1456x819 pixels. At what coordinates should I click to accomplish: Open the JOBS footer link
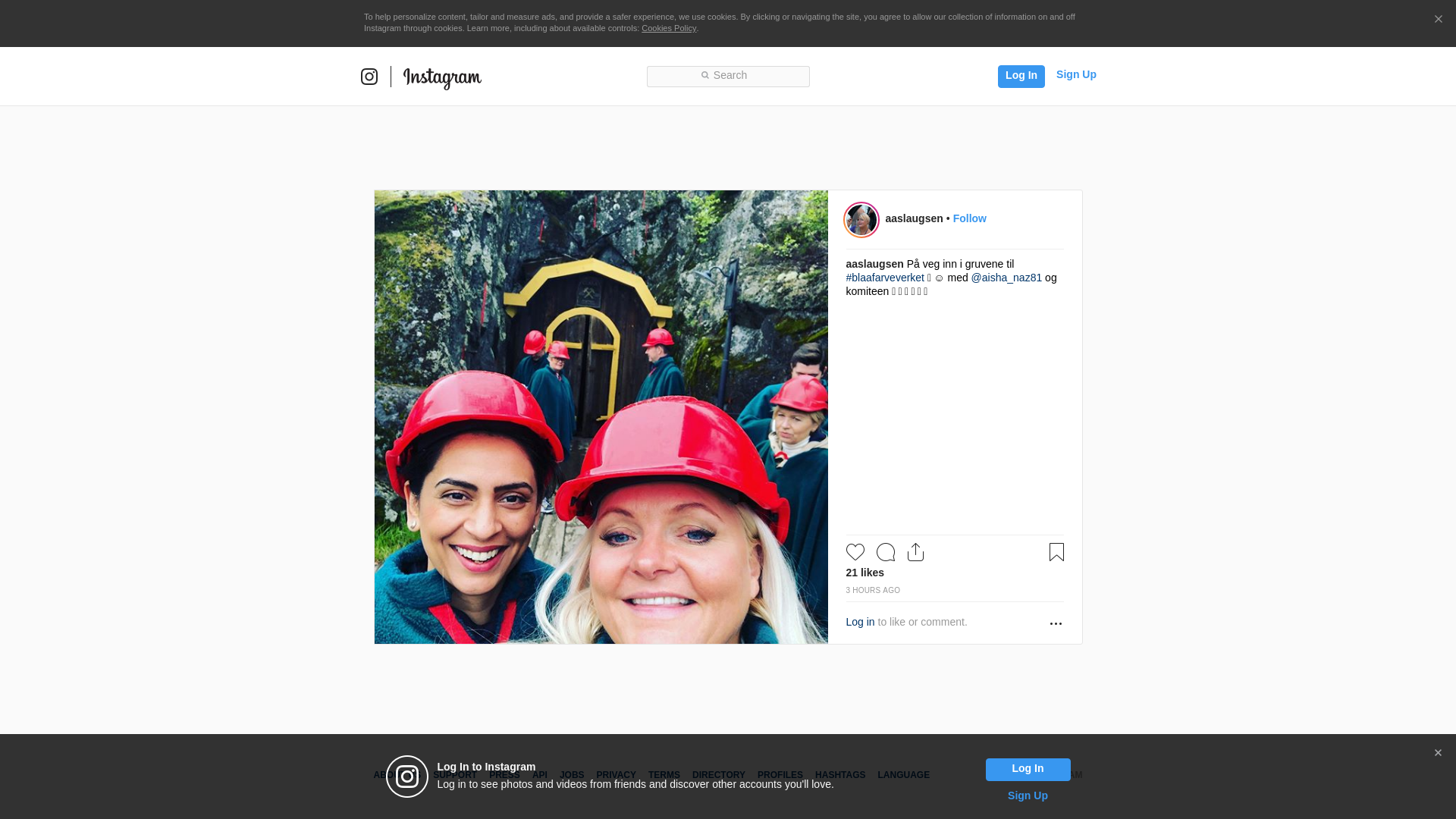point(572,775)
